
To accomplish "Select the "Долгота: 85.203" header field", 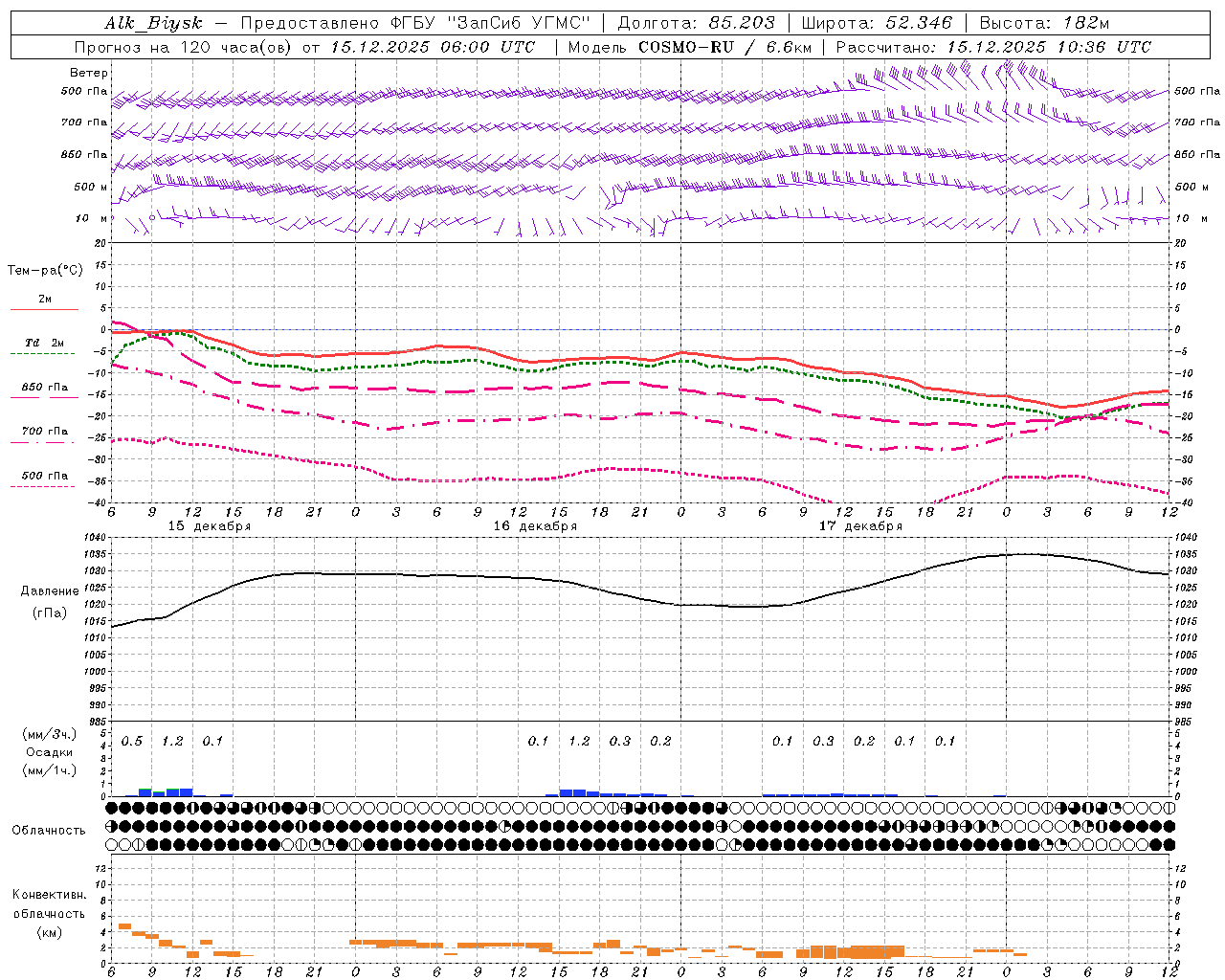I will point(697,24).
